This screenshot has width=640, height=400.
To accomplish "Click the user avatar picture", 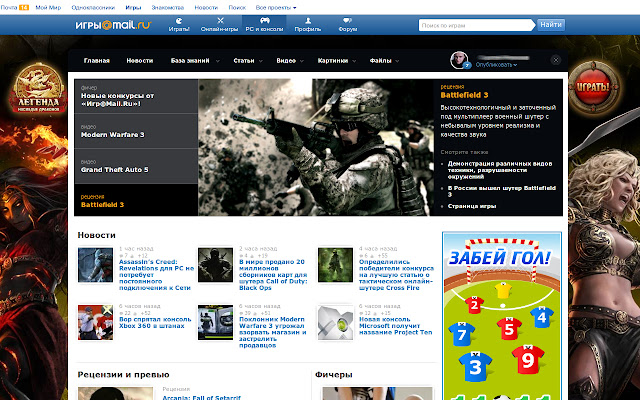I will click(x=459, y=60).
